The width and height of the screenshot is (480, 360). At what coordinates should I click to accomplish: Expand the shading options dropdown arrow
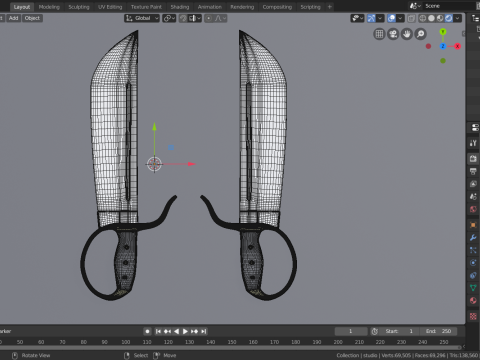458,18
